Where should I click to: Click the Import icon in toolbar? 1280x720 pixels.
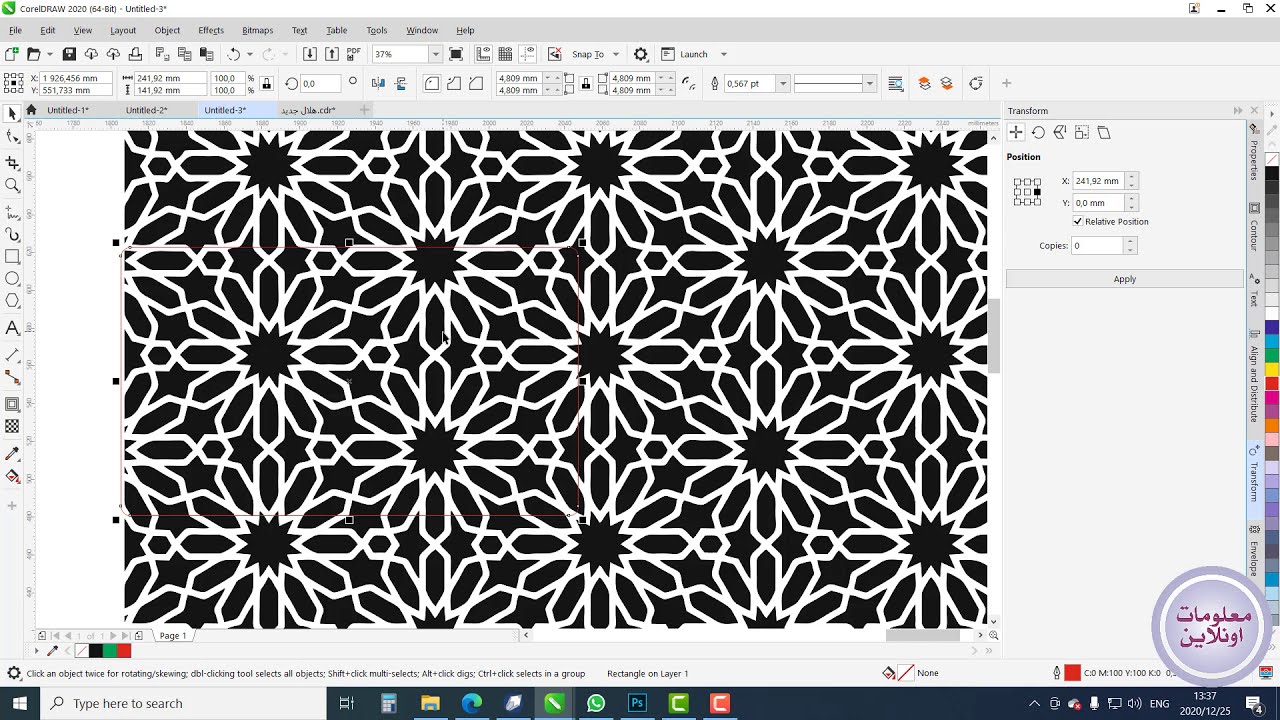(310, 54)
